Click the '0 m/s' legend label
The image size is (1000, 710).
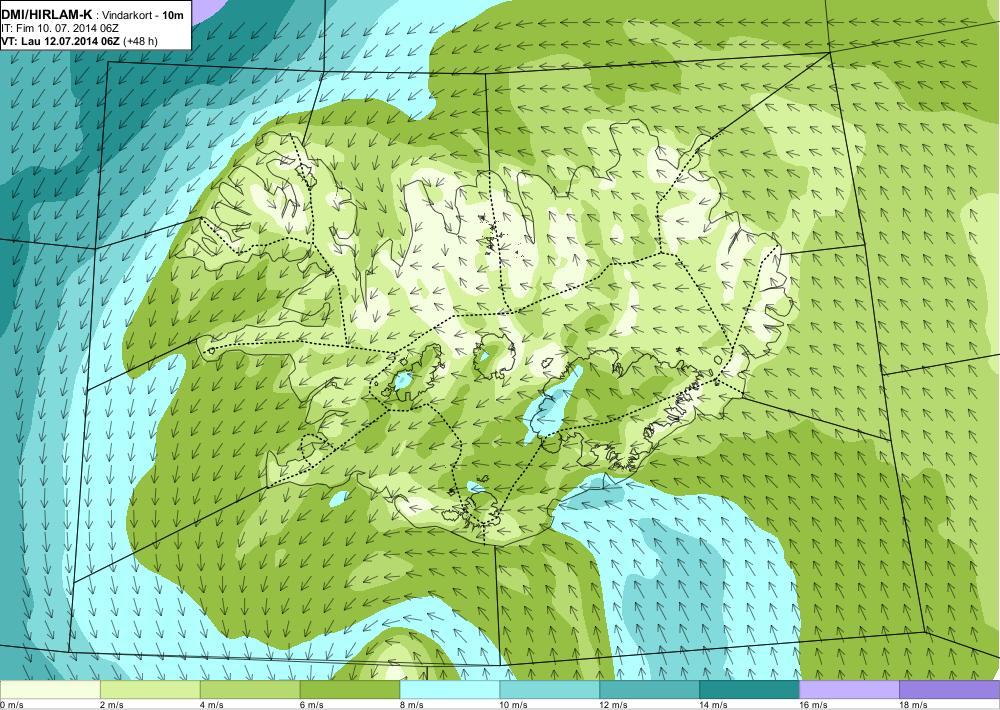[12, 705]
